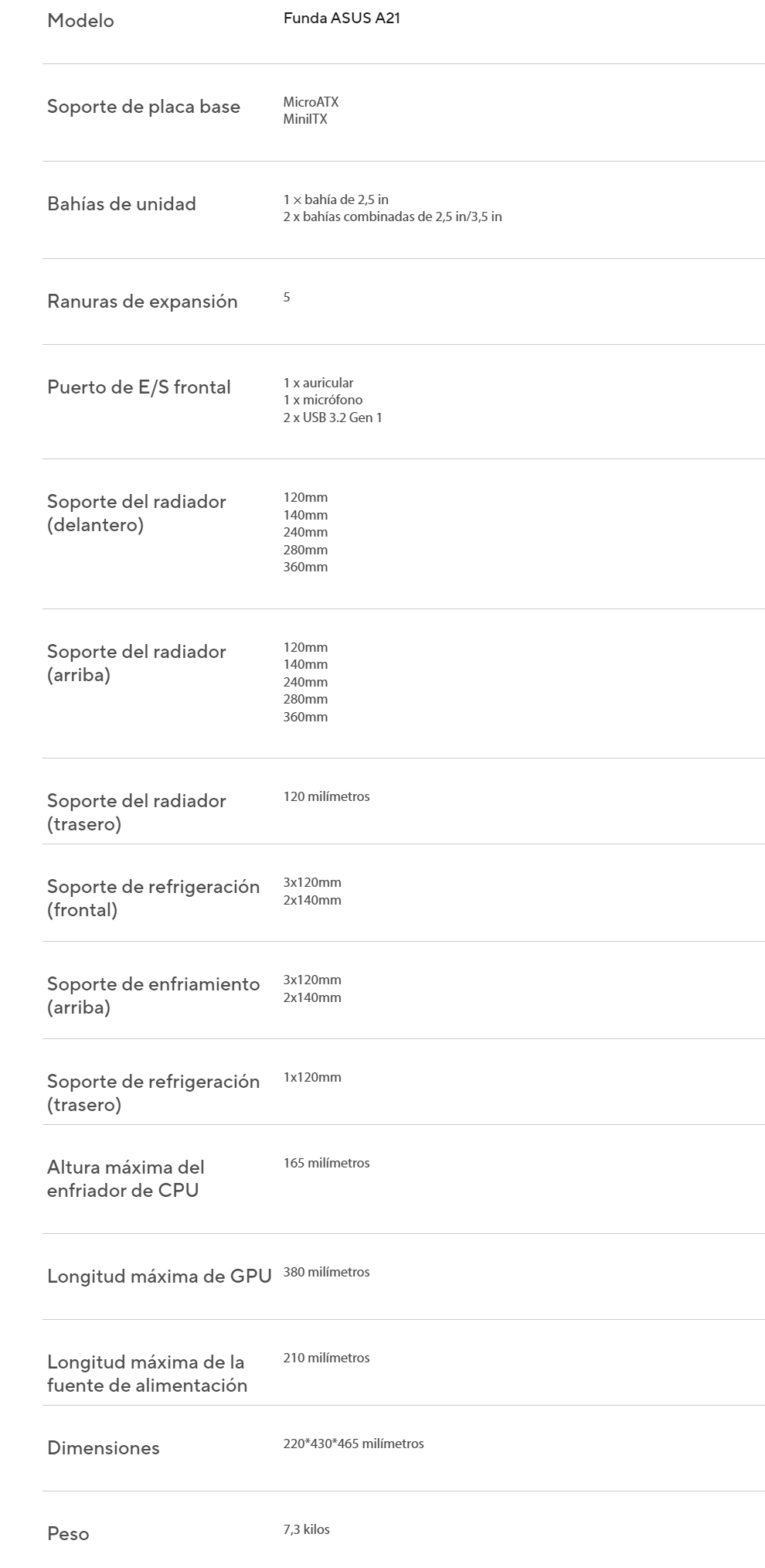Click the "MicroATX" motherboard value
The image size is (765, 1568).
(x=311, y=102)
